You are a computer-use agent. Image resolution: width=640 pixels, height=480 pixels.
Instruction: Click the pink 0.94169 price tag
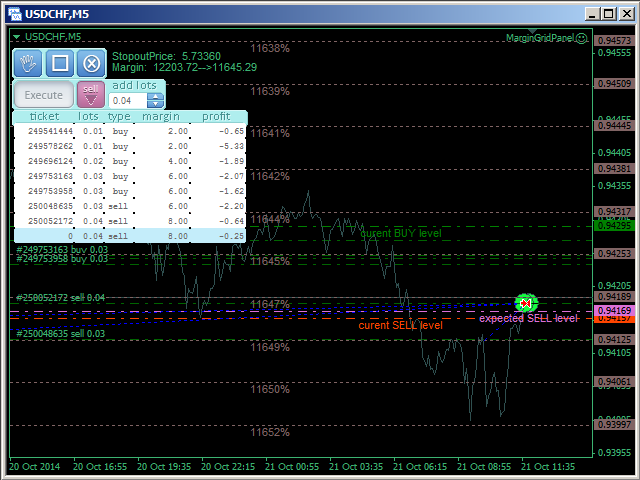coord(614,311)
